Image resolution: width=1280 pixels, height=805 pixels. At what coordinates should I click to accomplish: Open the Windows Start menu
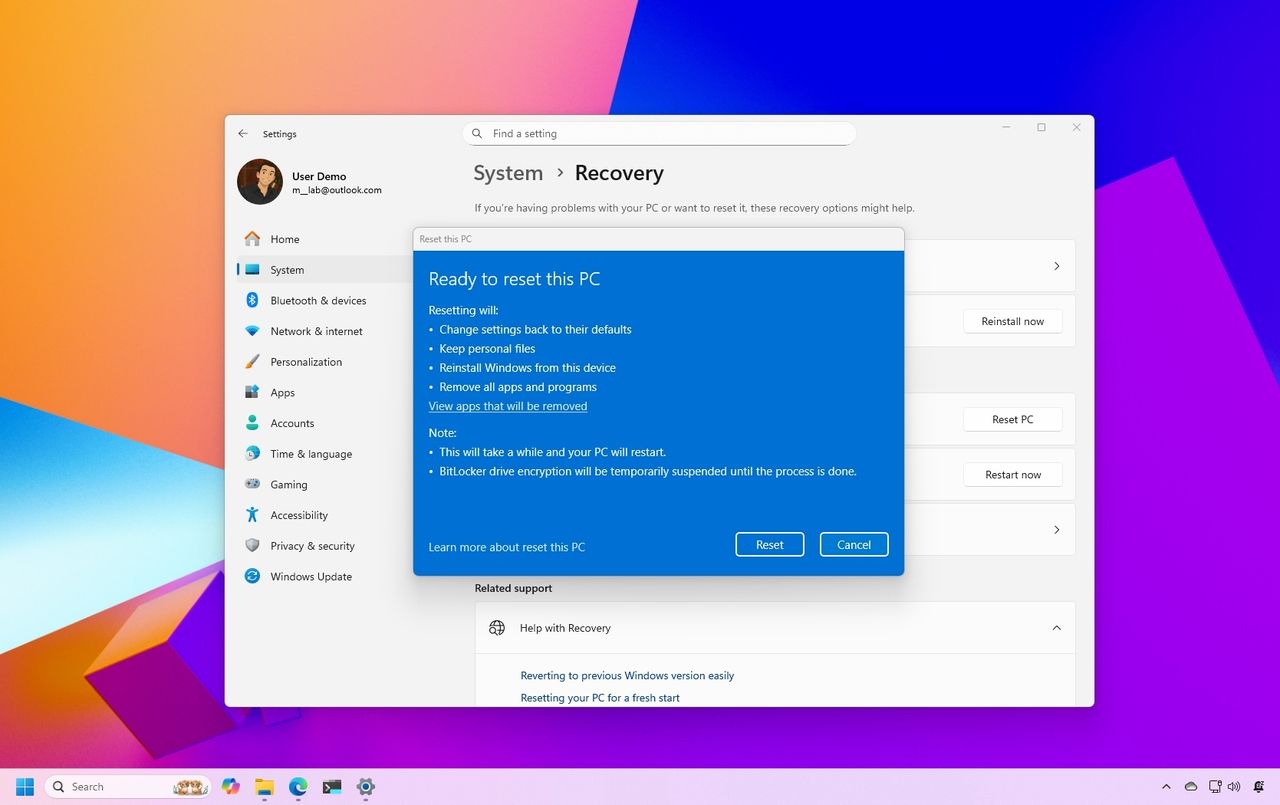pyautogui.click(x=23, y=786)
